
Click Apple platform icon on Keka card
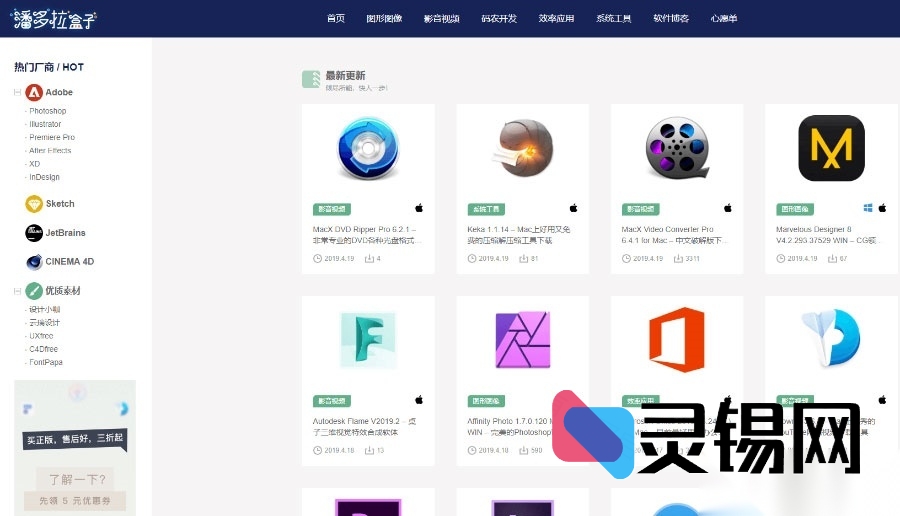click(573, 208)
